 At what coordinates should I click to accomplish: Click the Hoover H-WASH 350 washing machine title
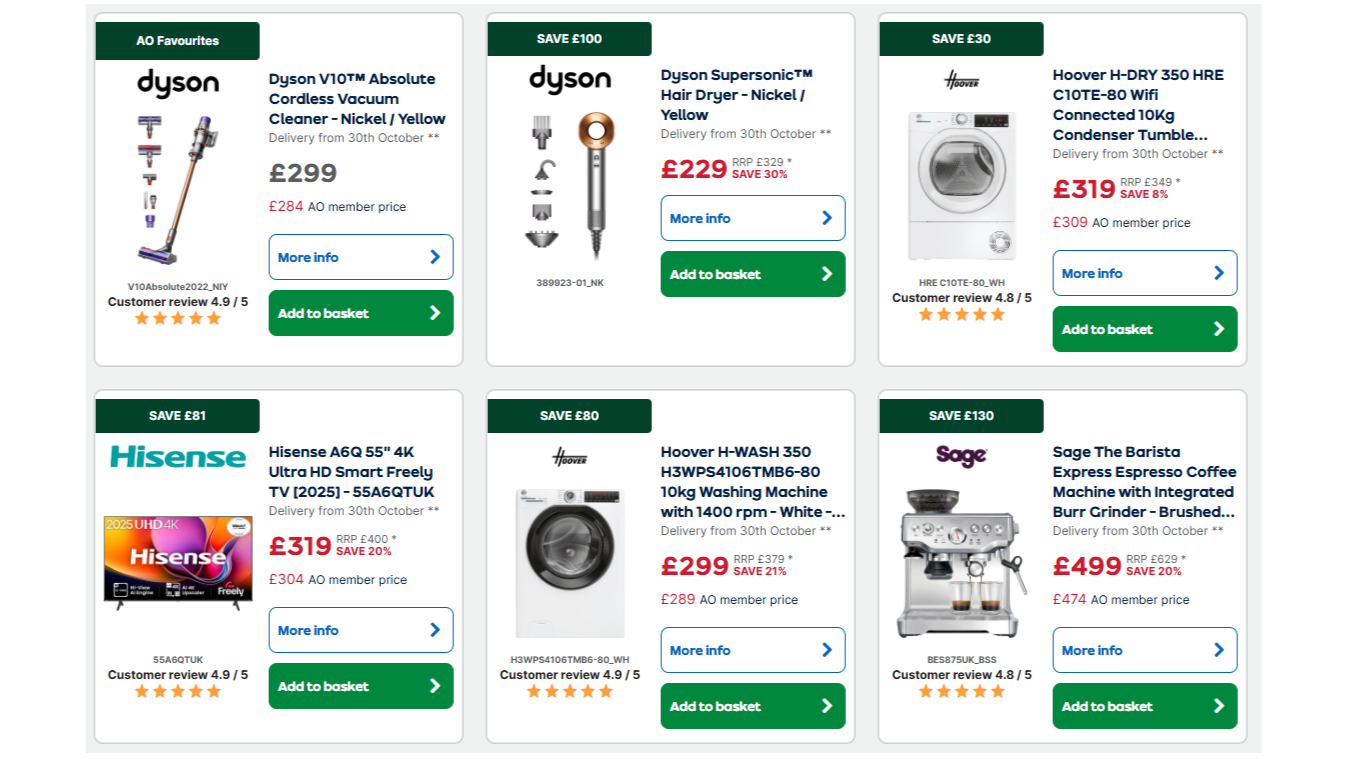(752, 482)
